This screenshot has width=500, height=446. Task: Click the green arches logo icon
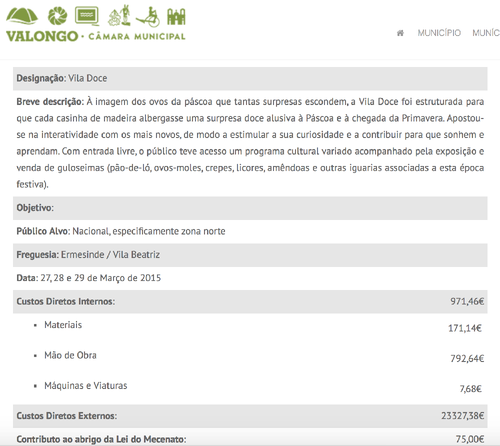click(176, 17)
